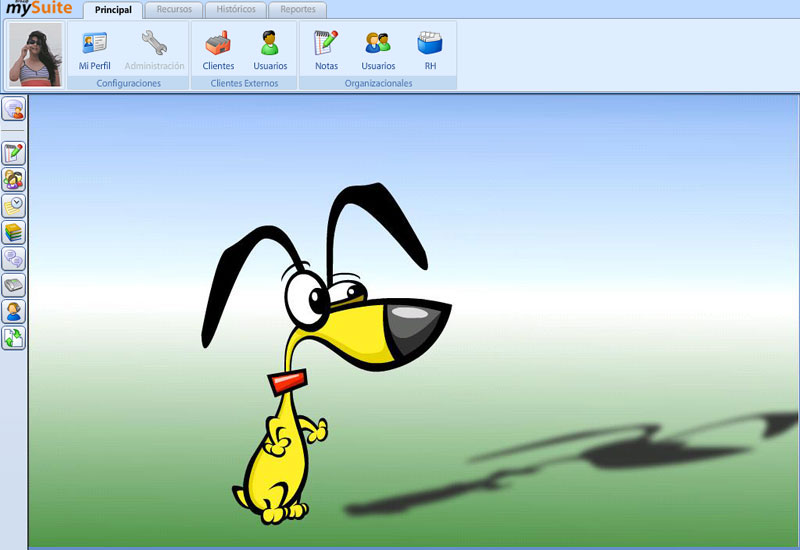Click the sidebar note with clock icon

click(x=14, y=206)
